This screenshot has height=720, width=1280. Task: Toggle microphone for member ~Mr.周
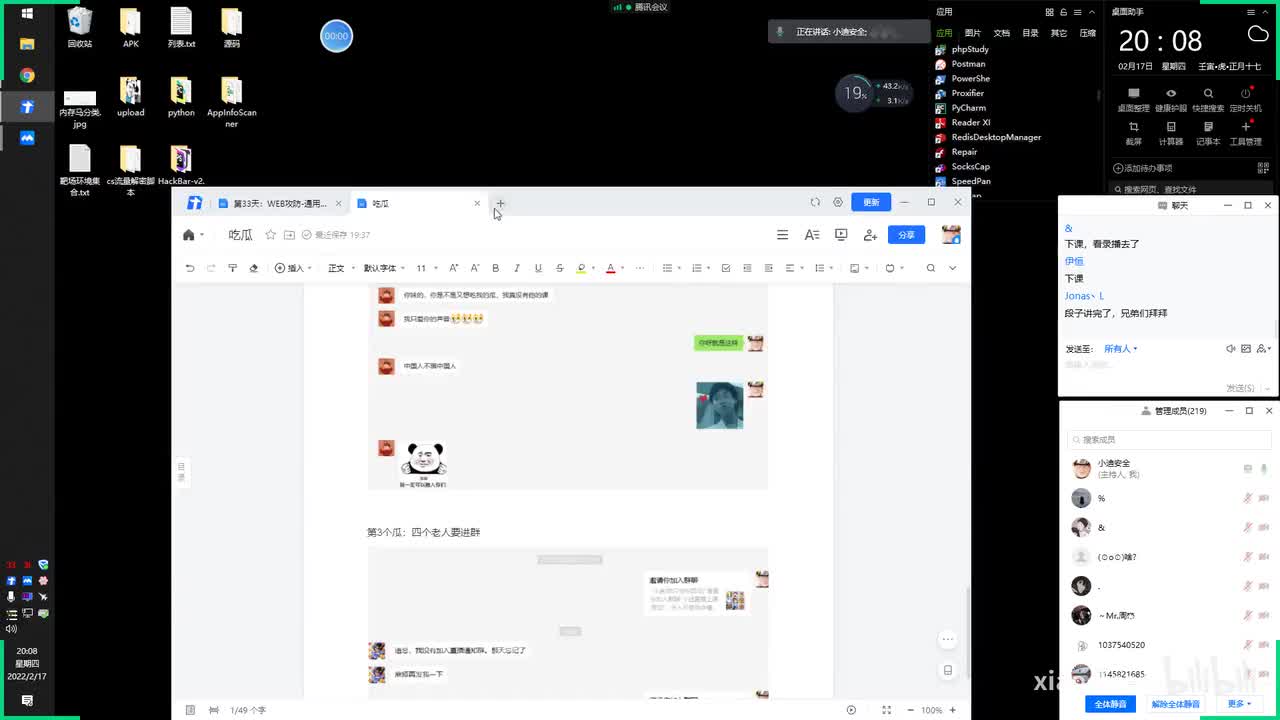click(x=1248, y=615)
